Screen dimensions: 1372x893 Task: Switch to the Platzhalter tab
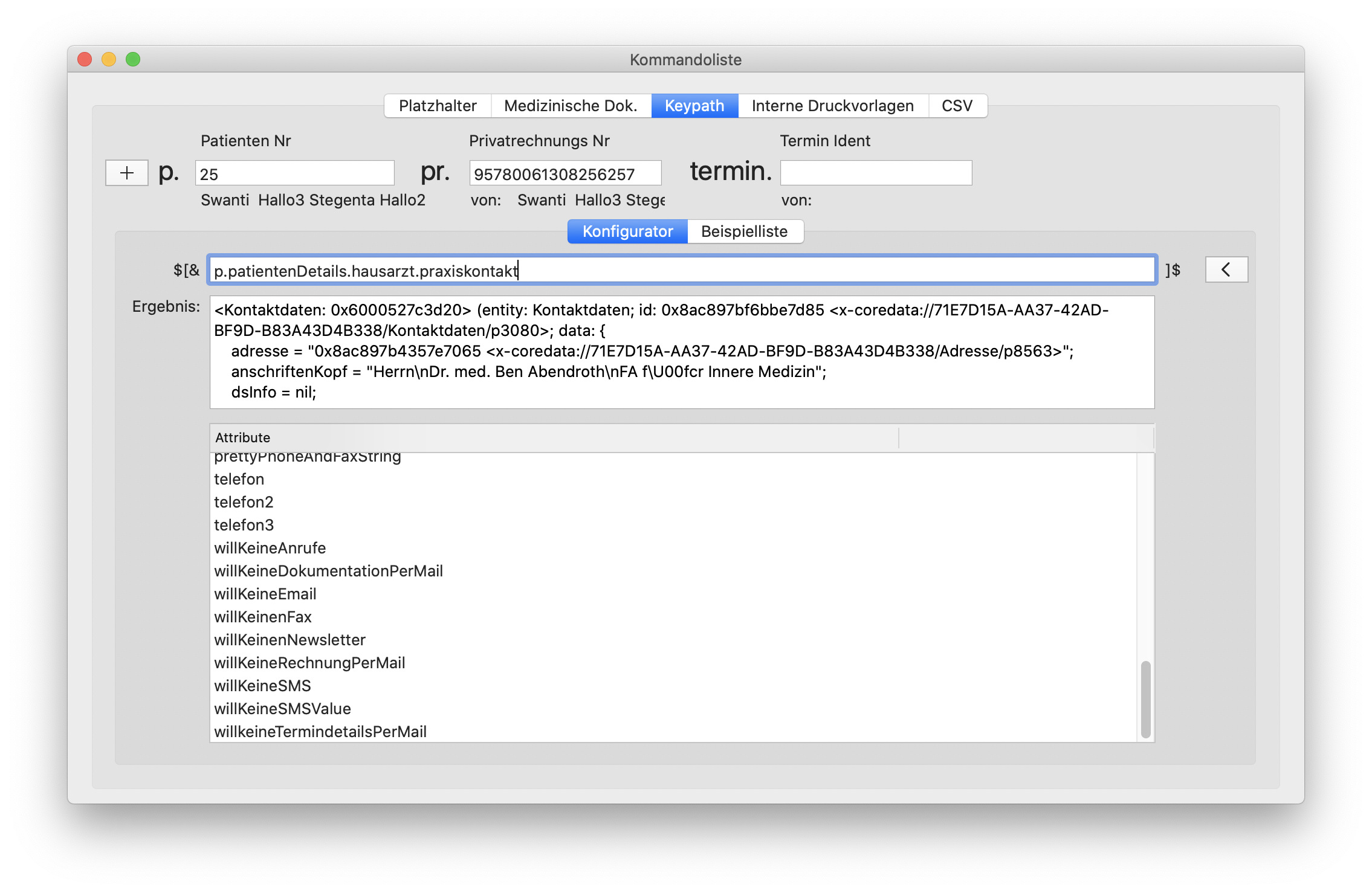click(x=438, y=106)
